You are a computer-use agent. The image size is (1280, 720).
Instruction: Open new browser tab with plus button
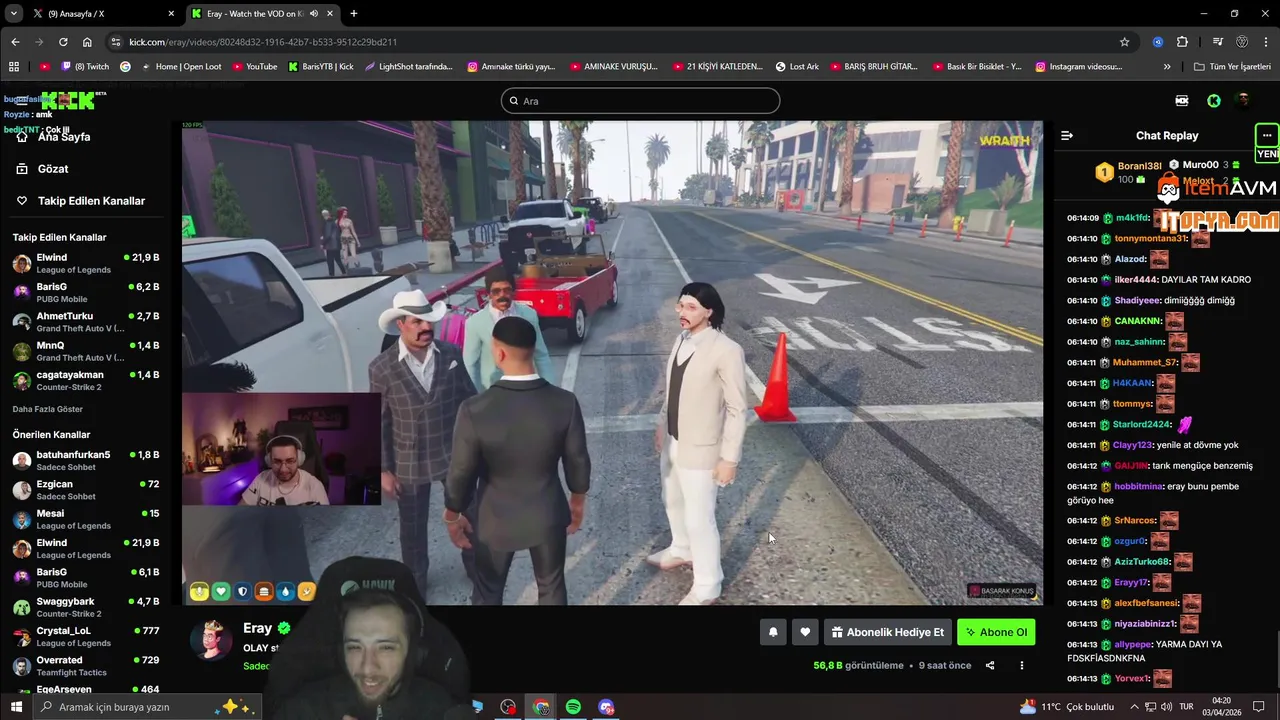353,14
